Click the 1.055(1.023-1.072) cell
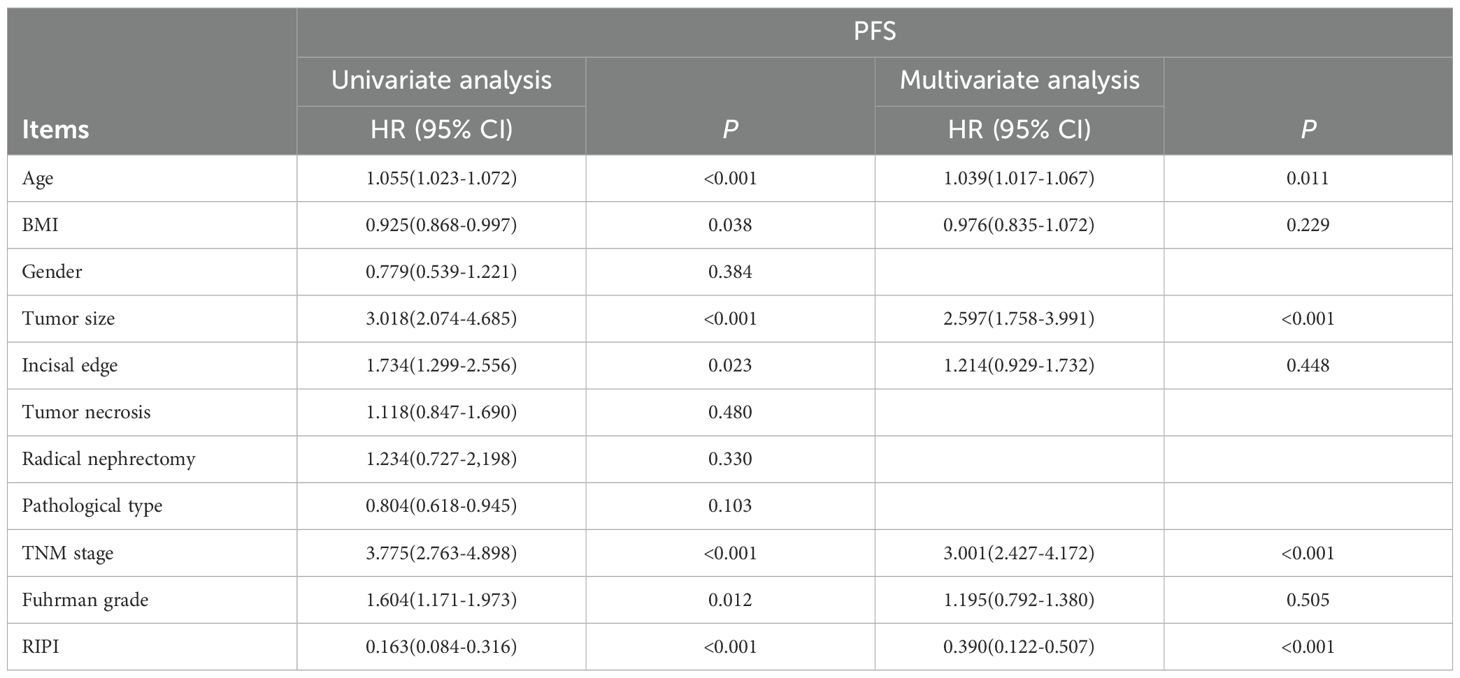This screenshot has width=1460, height=678. 441,178
